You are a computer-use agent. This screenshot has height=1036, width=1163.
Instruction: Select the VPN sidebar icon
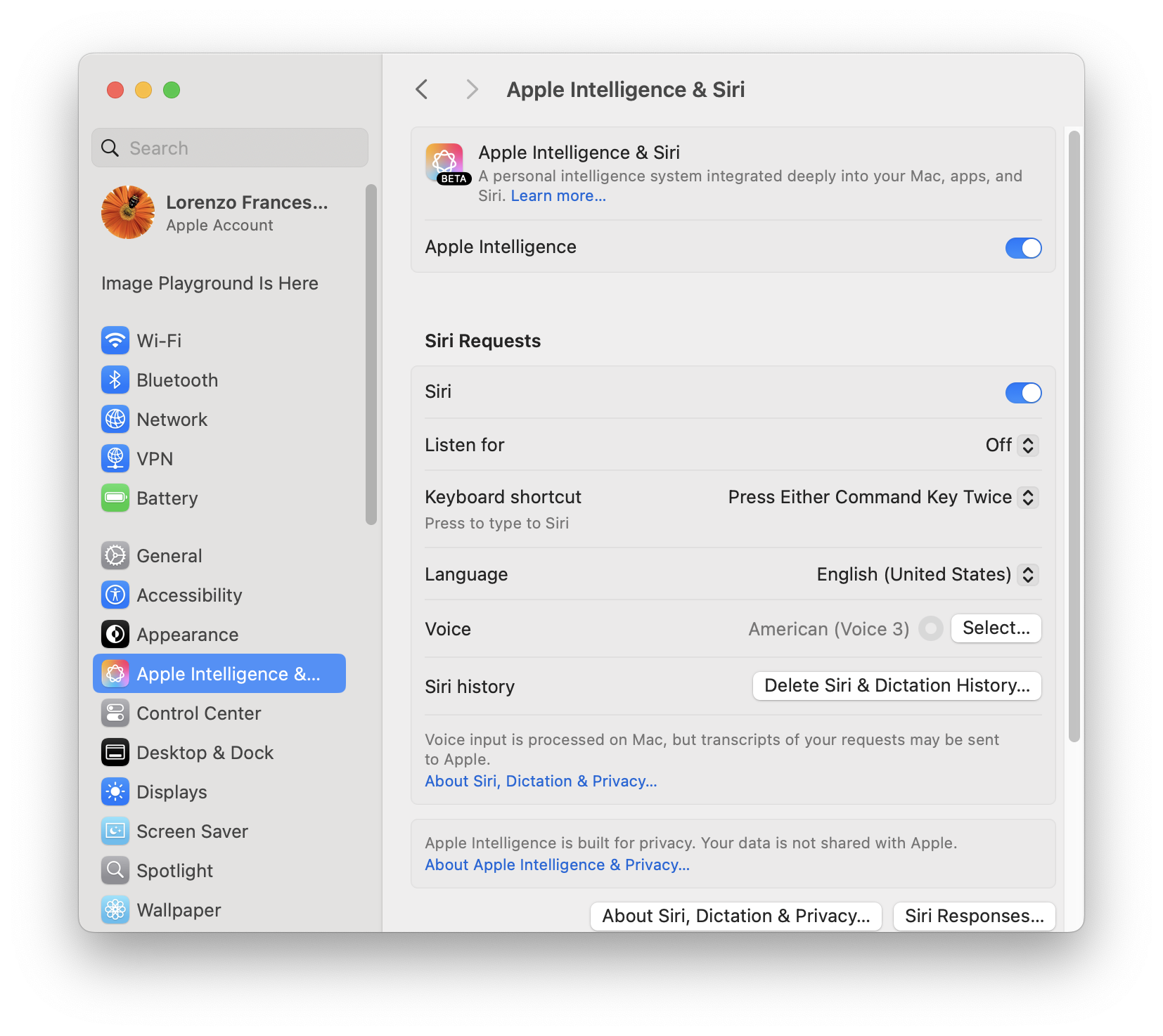pyautogui.click(x=115, y=458)
